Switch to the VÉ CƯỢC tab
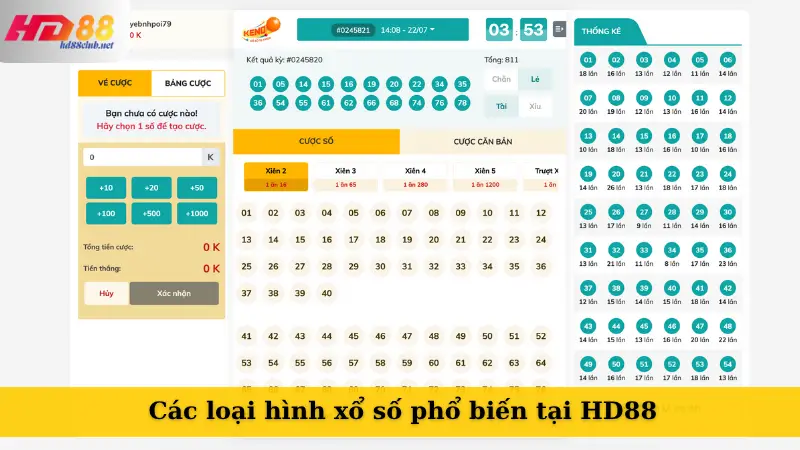The height and width of the screenshot is (450, 800). (x=115, y=83)
